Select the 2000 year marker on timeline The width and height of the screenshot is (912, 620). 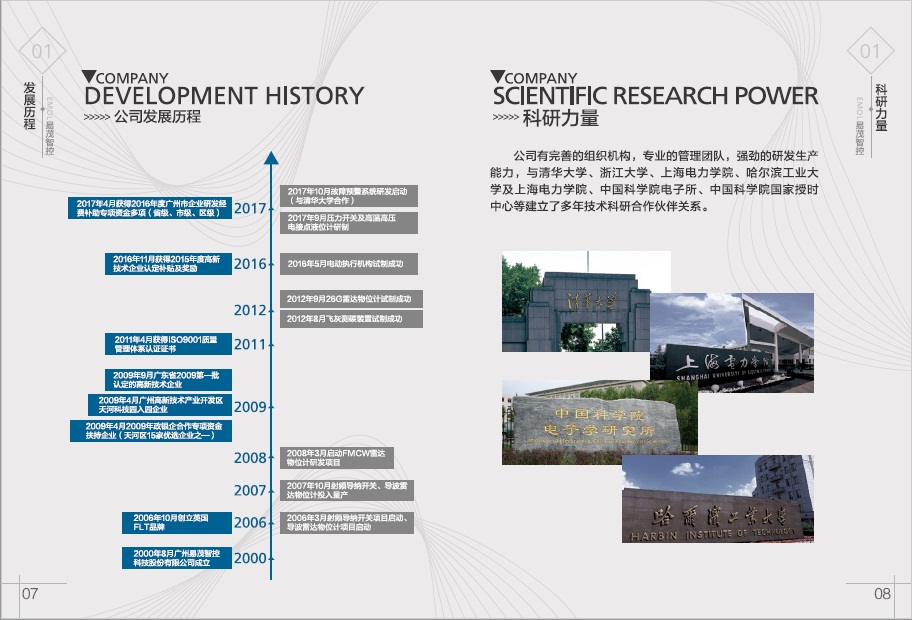click(250, 558)
